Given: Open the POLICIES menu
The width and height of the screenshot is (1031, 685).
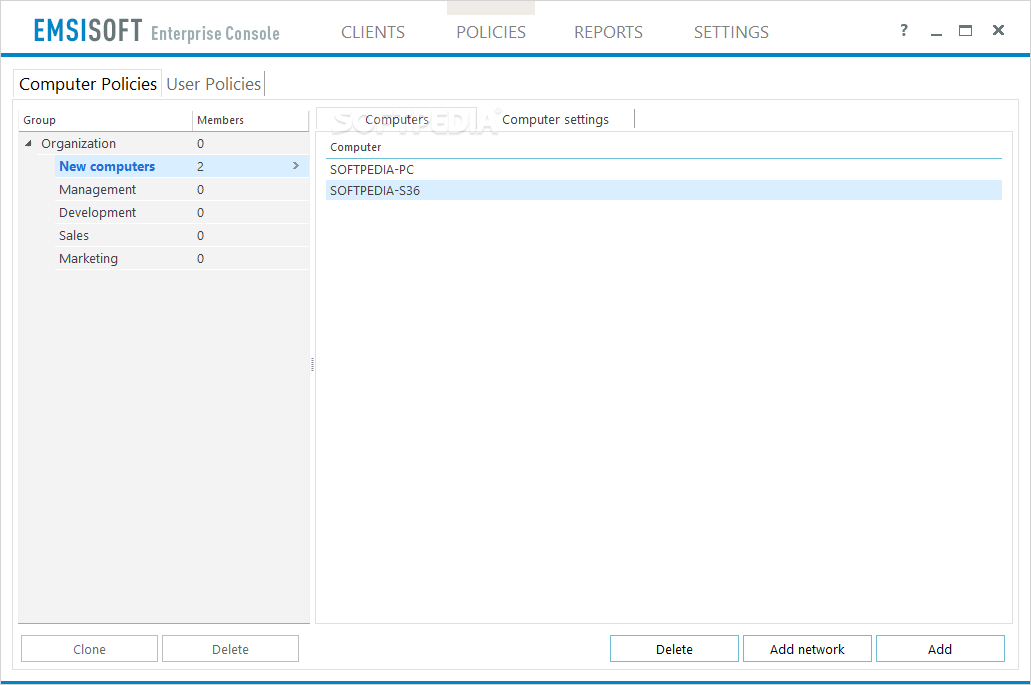Looking at the screenshot, I should [491, 32].
